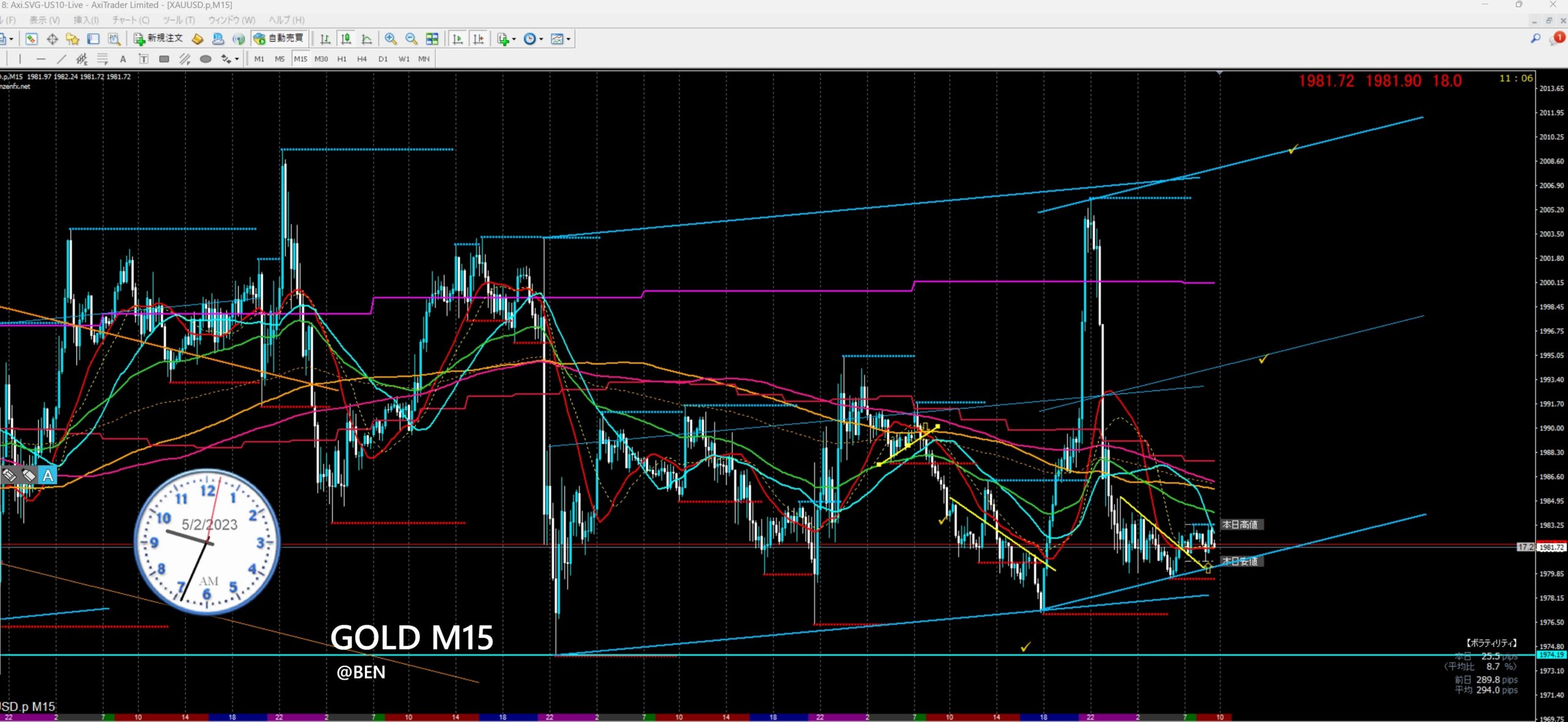The width and height of the screenshot is (1568, 722).
Task: Open the チャート (C) menu
Action: [130, 20]
